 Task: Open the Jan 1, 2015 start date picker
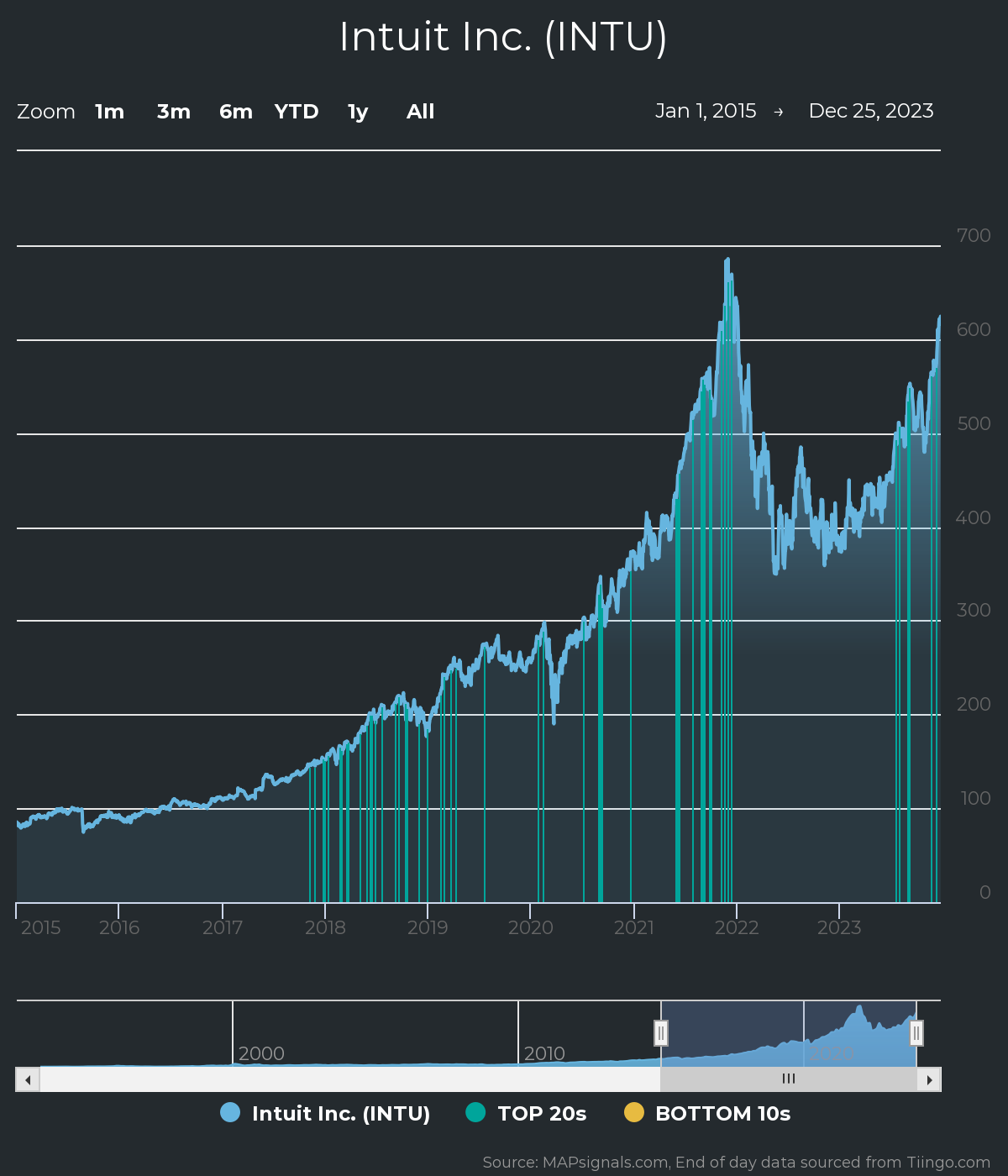pos(706,110)
